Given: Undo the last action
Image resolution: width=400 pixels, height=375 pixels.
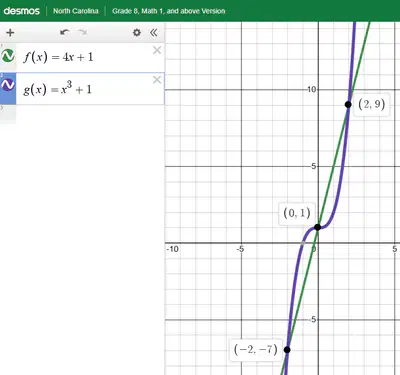Looking at the screenshot, I should point(65,32).
